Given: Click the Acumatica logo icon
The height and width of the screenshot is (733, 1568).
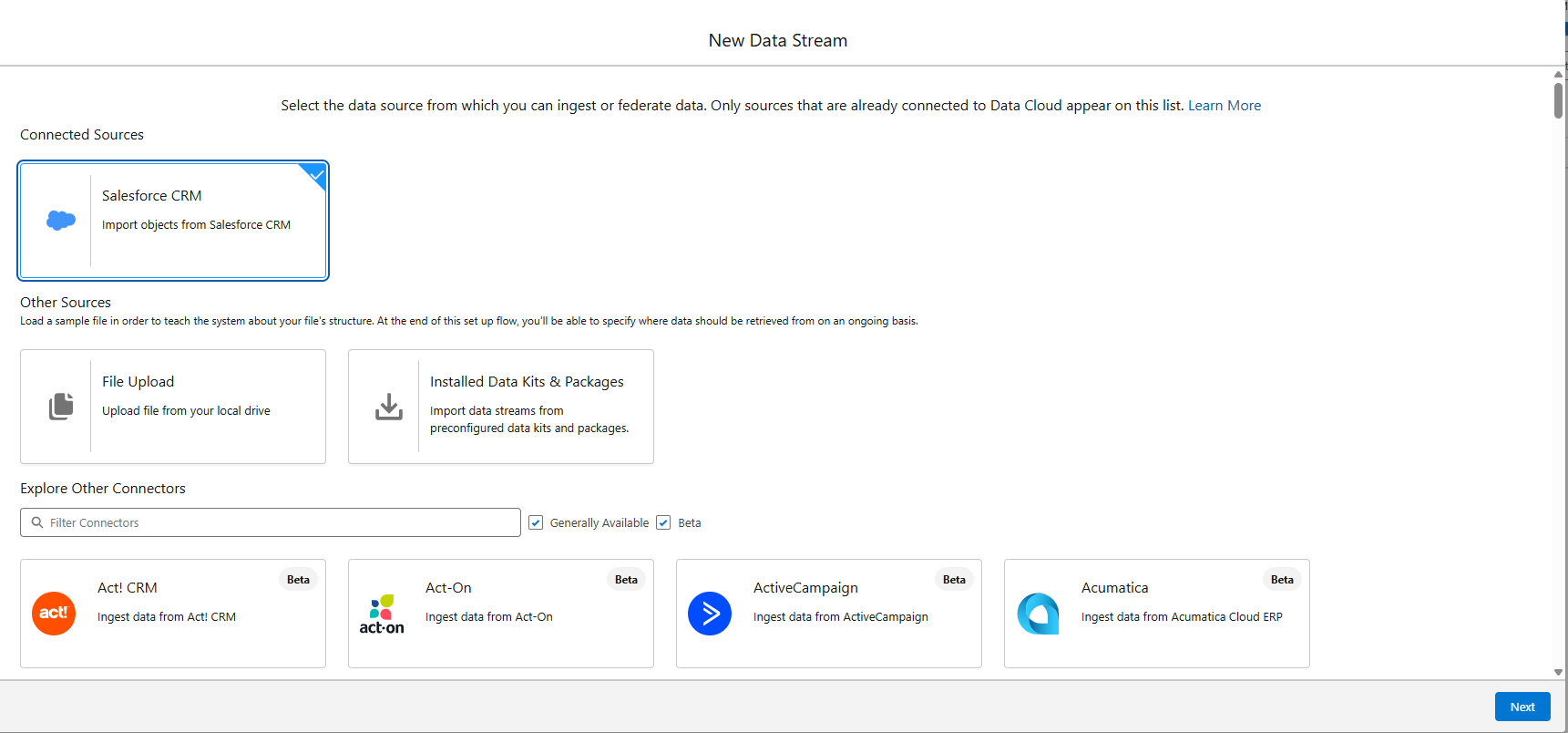Looking at the screenshot, I should point(1038,614).
